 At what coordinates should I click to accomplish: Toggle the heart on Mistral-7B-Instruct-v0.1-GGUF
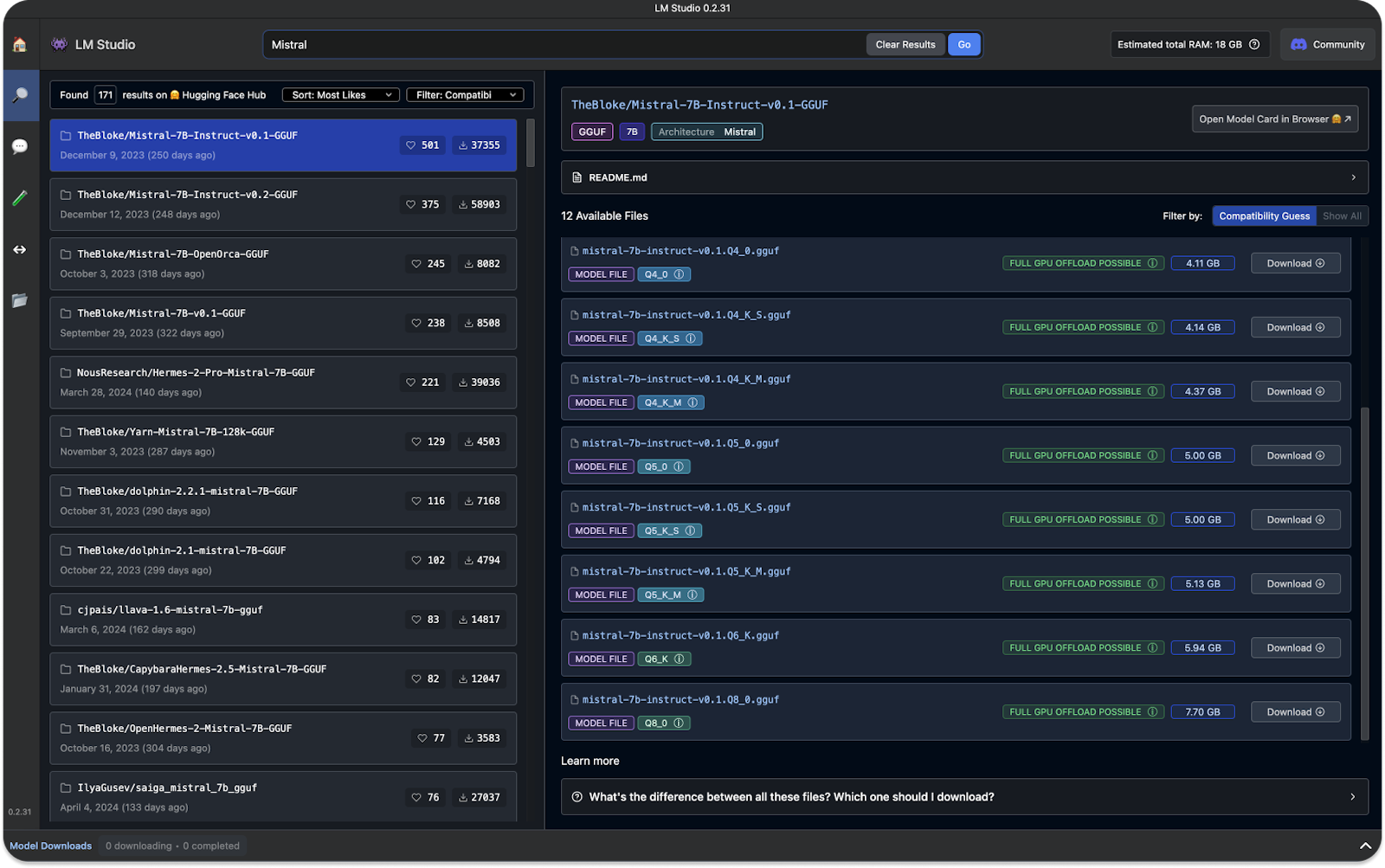click(x=411, y=145)
